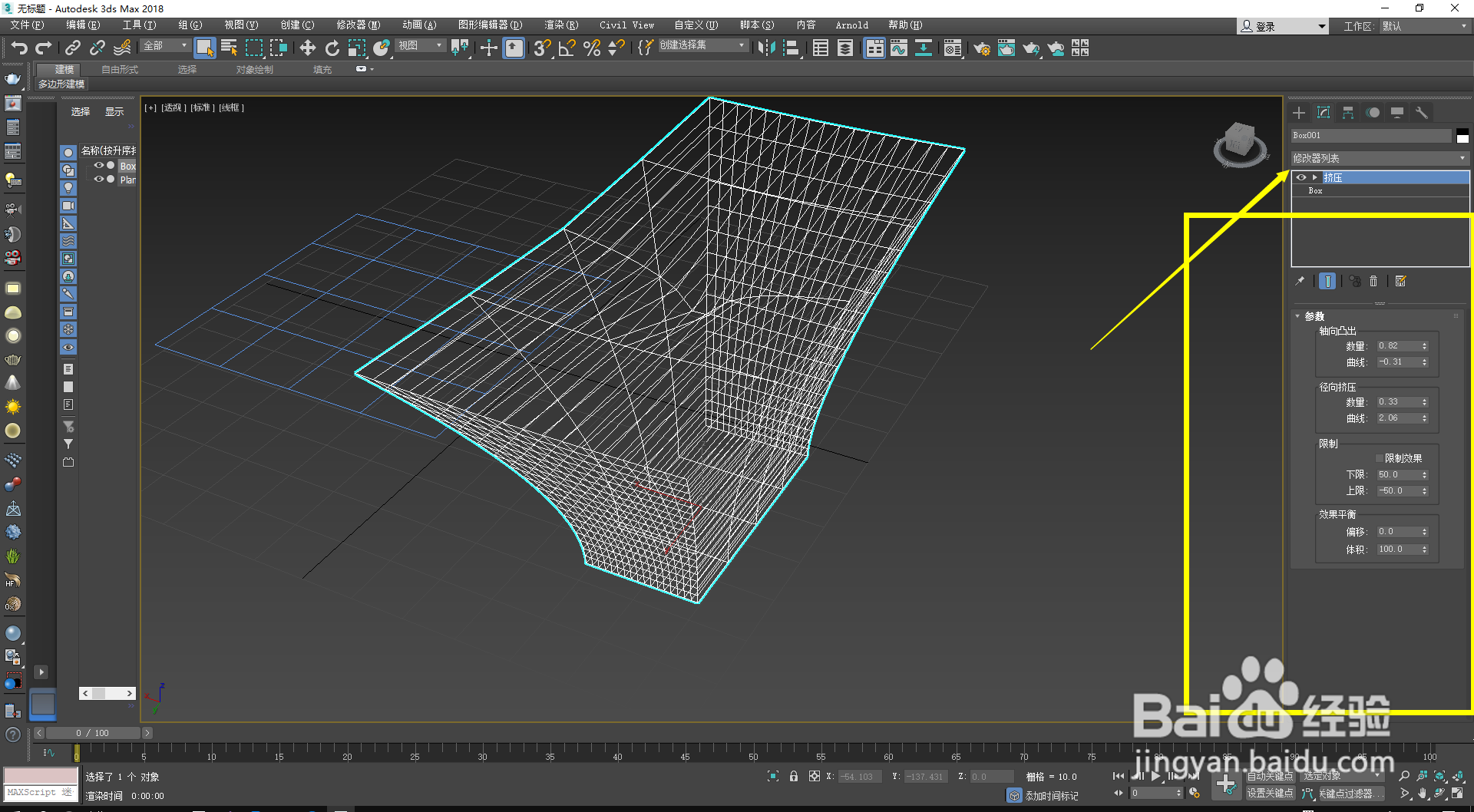Switch to the 自由形式 ribbon tab
The width and height of the screenshot is (1474, 812).
120,69
